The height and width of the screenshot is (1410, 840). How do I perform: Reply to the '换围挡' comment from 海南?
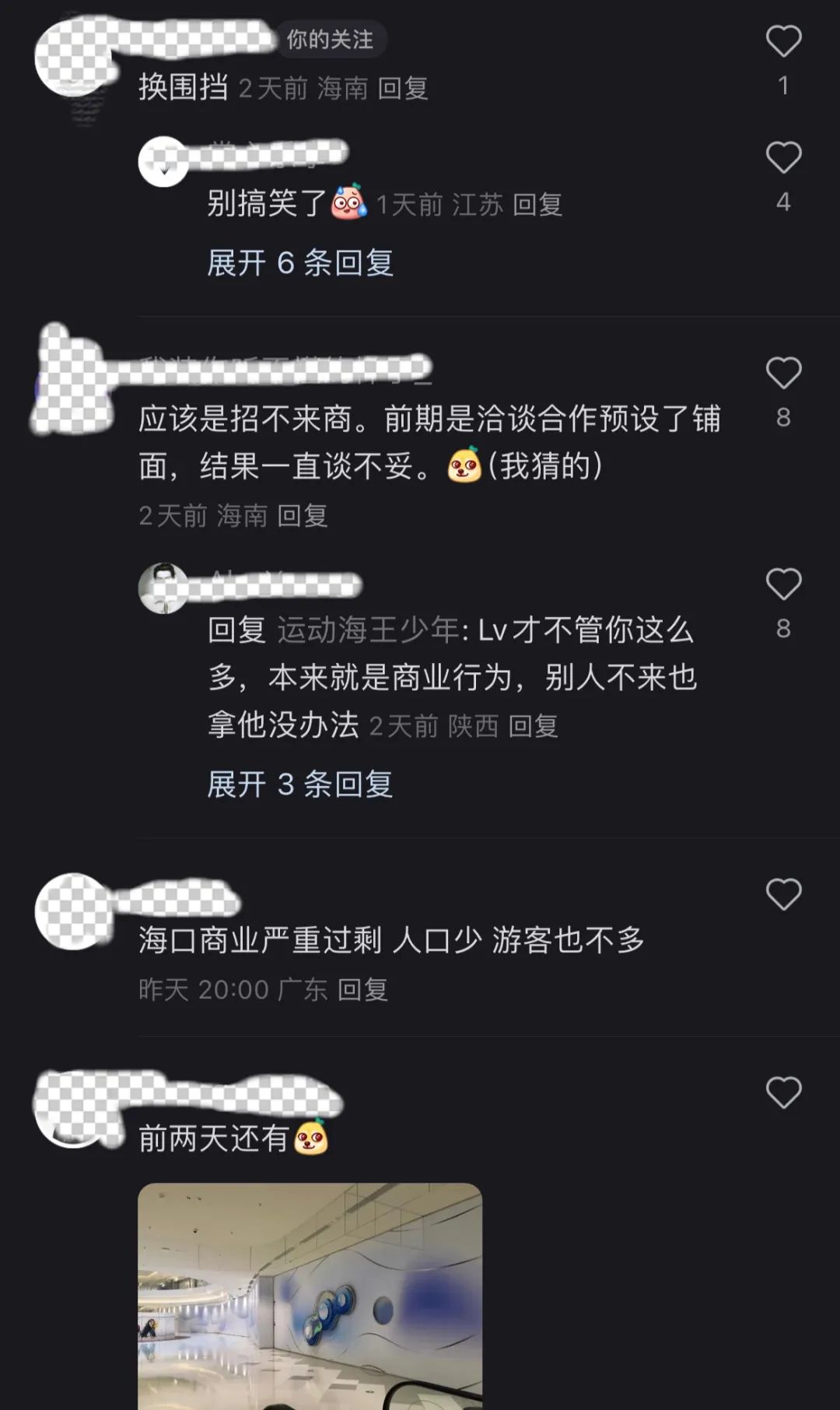pyautogui.click(x=403, y=88)
